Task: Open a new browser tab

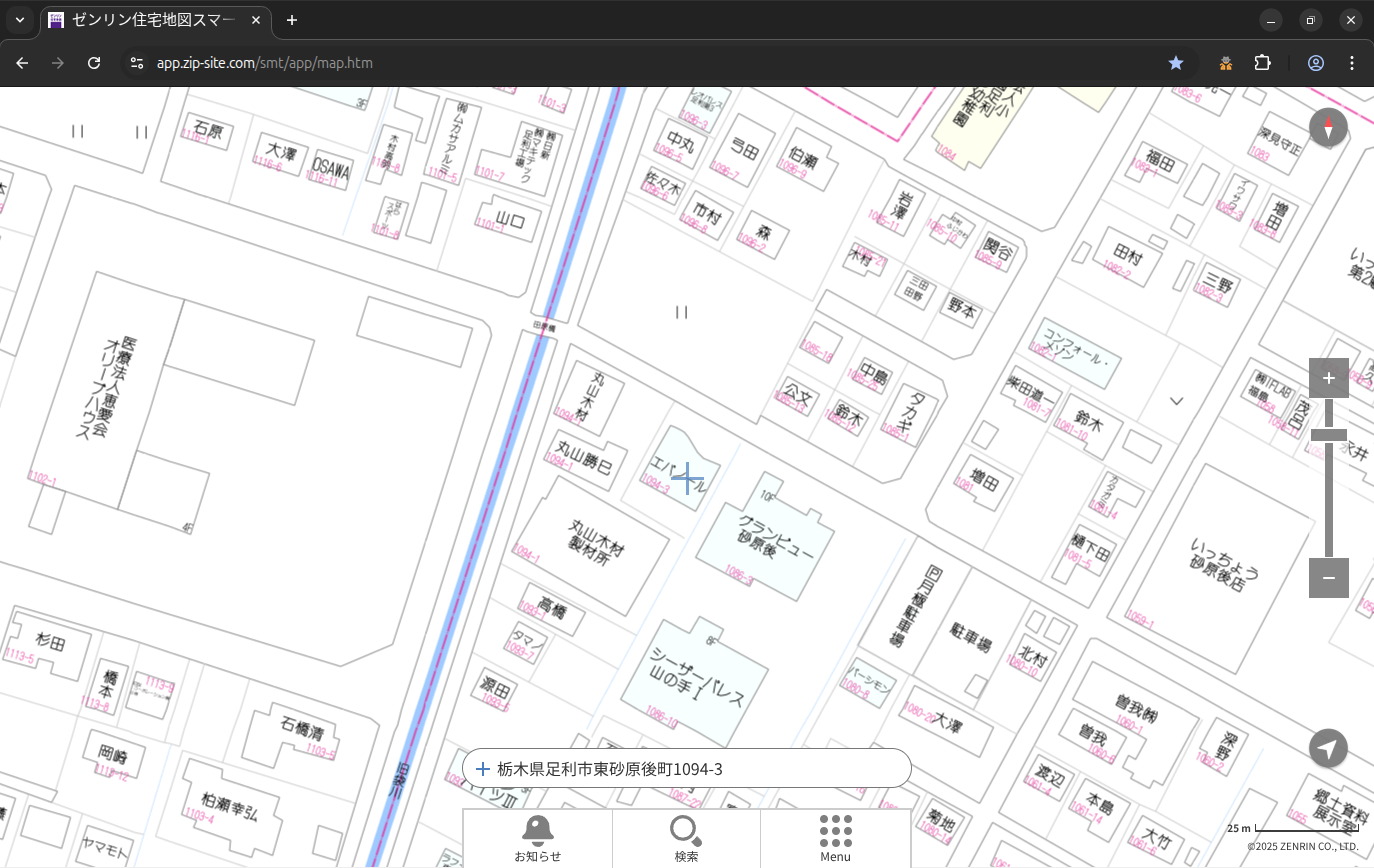Action: tap(291, 20)
